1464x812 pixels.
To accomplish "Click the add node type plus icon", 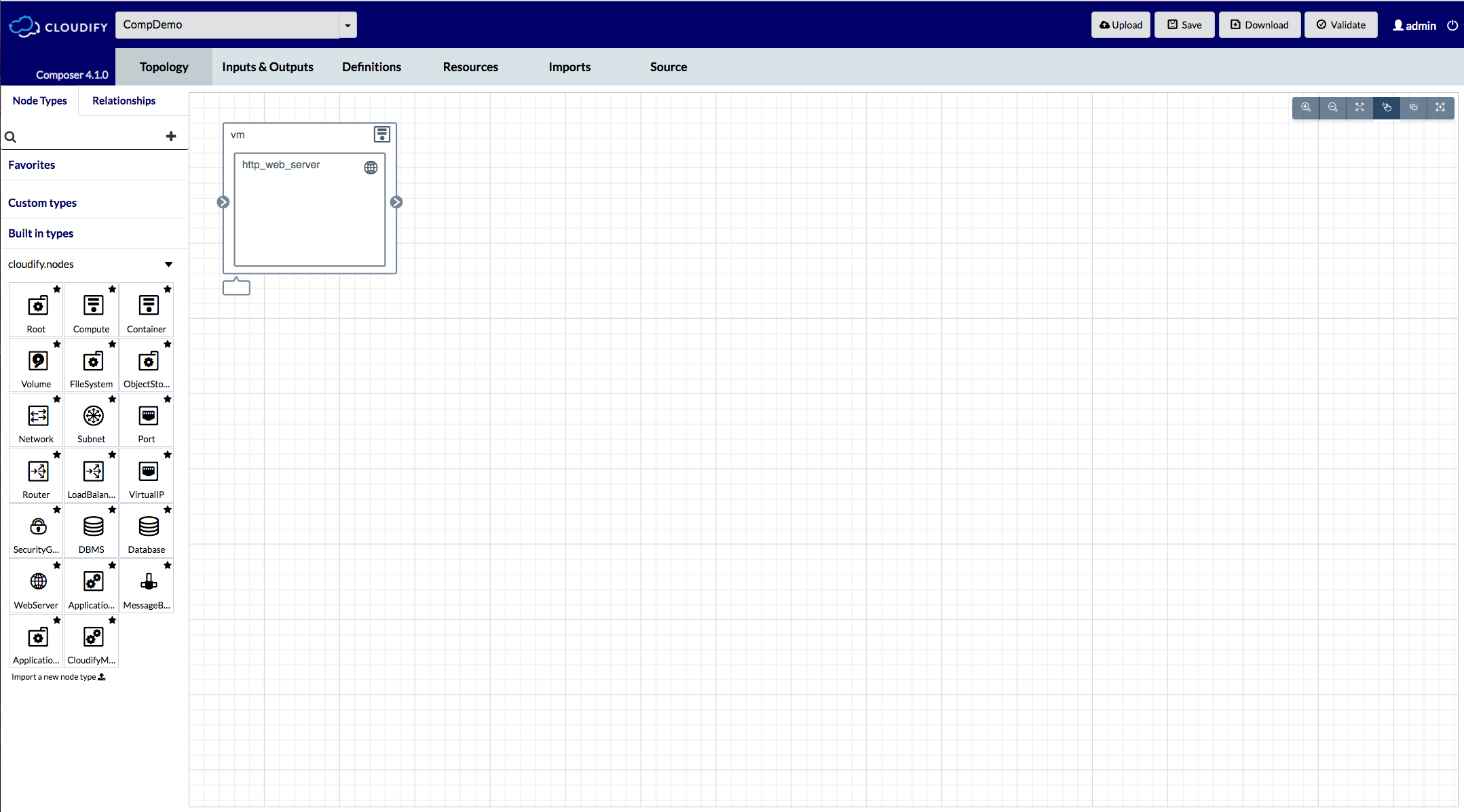I will tap(171, 136).
